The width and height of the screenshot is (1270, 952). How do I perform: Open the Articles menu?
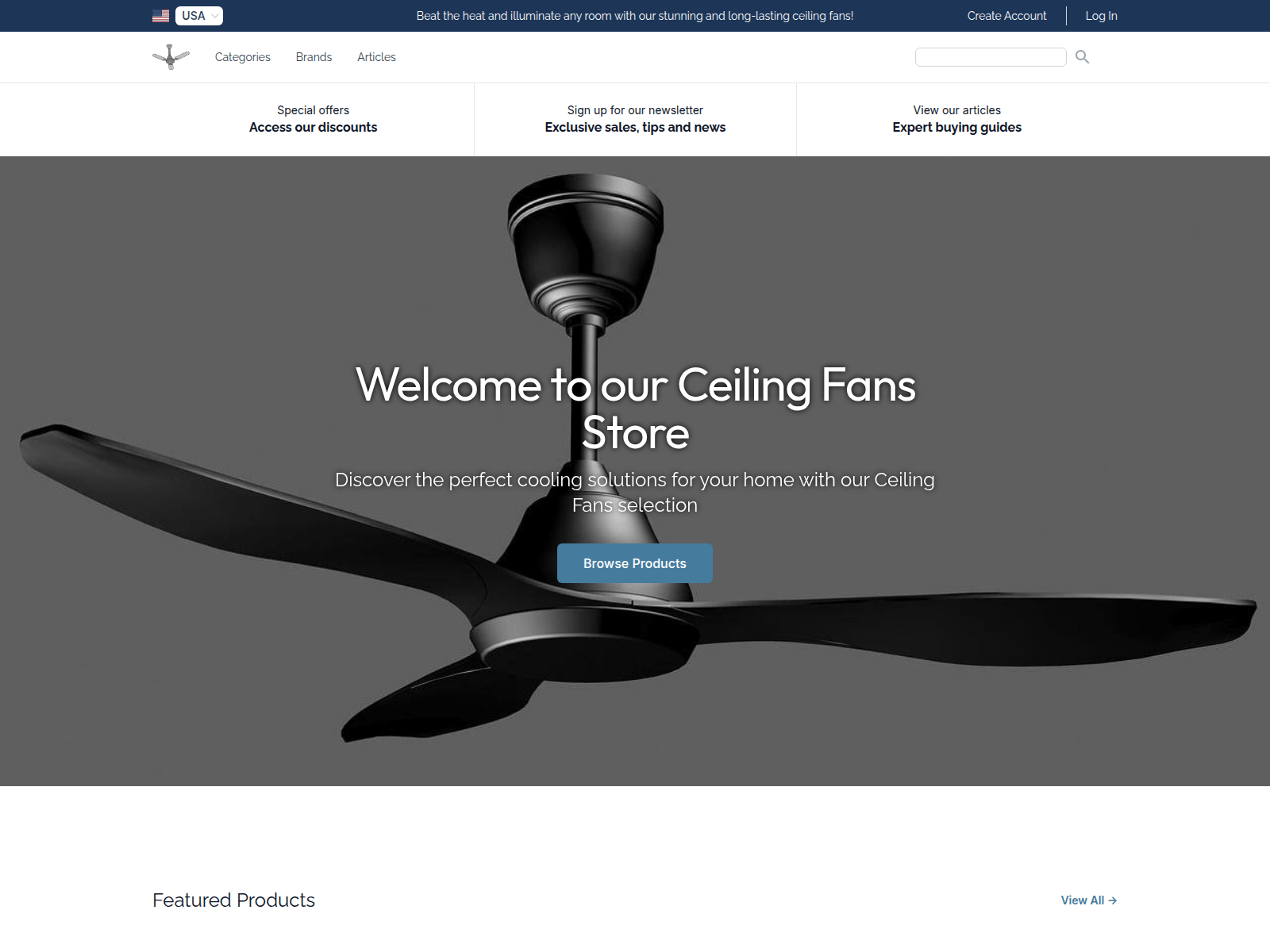tap(376, 56)
